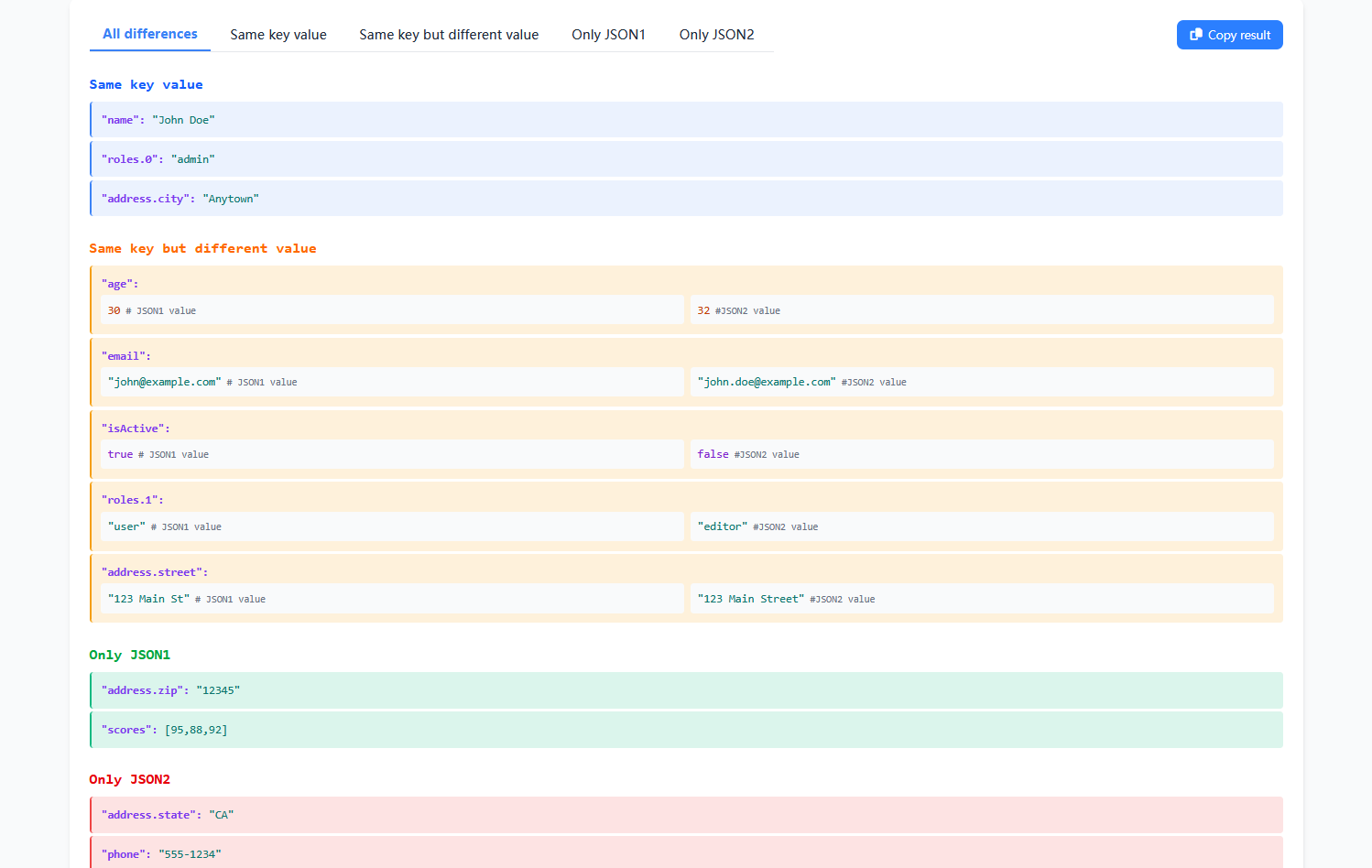Click the phone 555-1234 row
Image resolution: width=1372 pixels, height=868 pixels.
tap(685, 852)
